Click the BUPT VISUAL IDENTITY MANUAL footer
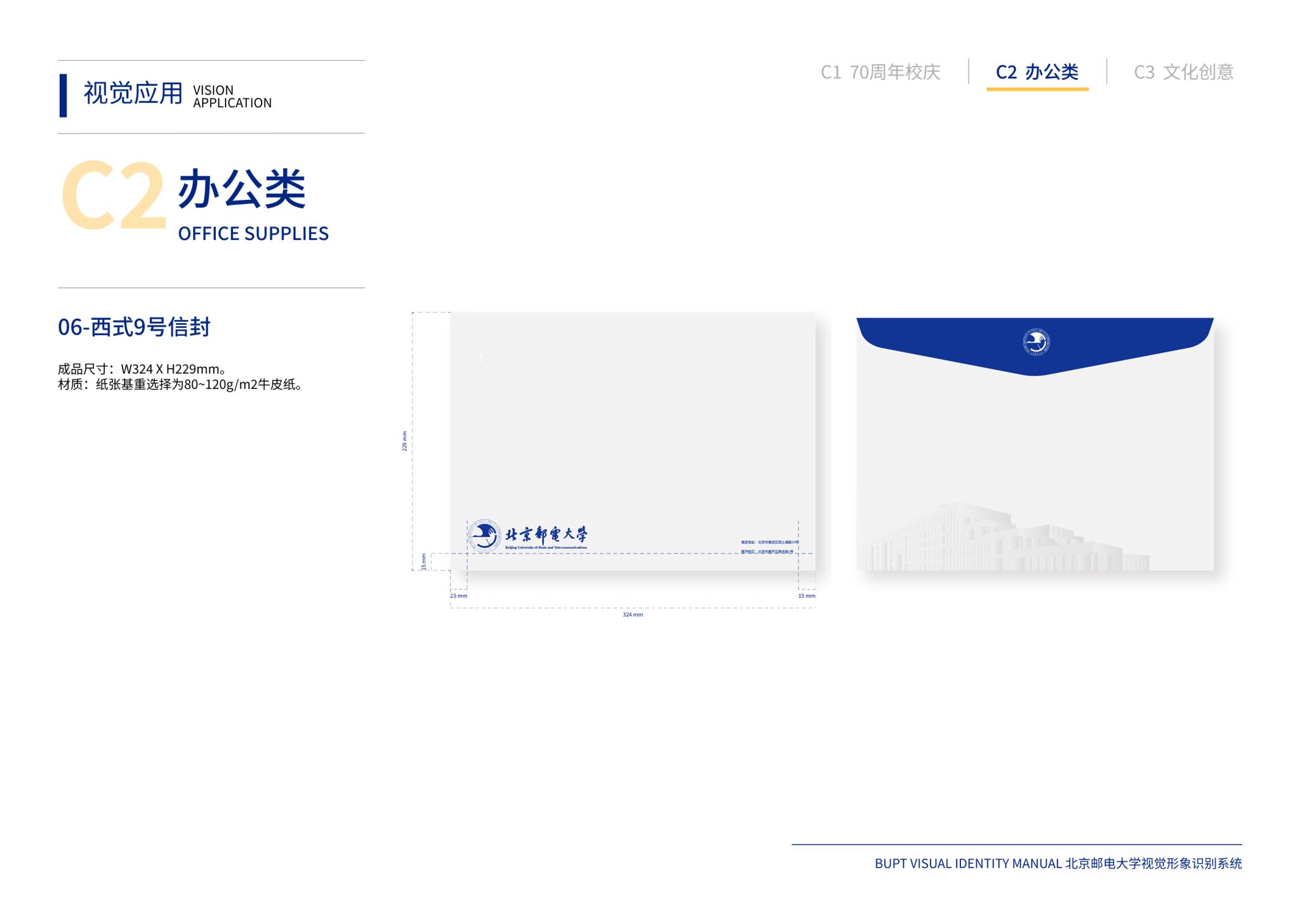The image size is (1300, 924). 1058,864
